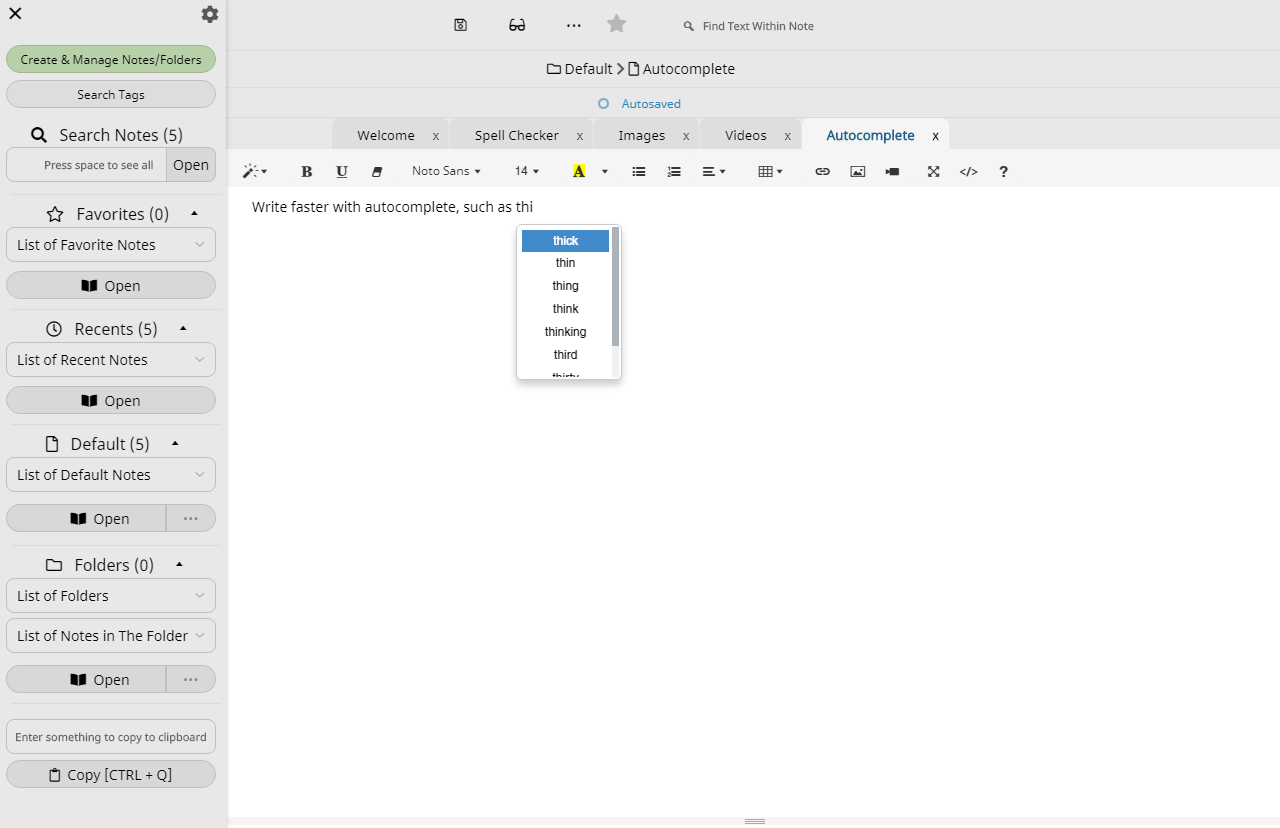Open the settings gear icon
This screenshot has width=1280, height=828.
click(x=209, y=14)
